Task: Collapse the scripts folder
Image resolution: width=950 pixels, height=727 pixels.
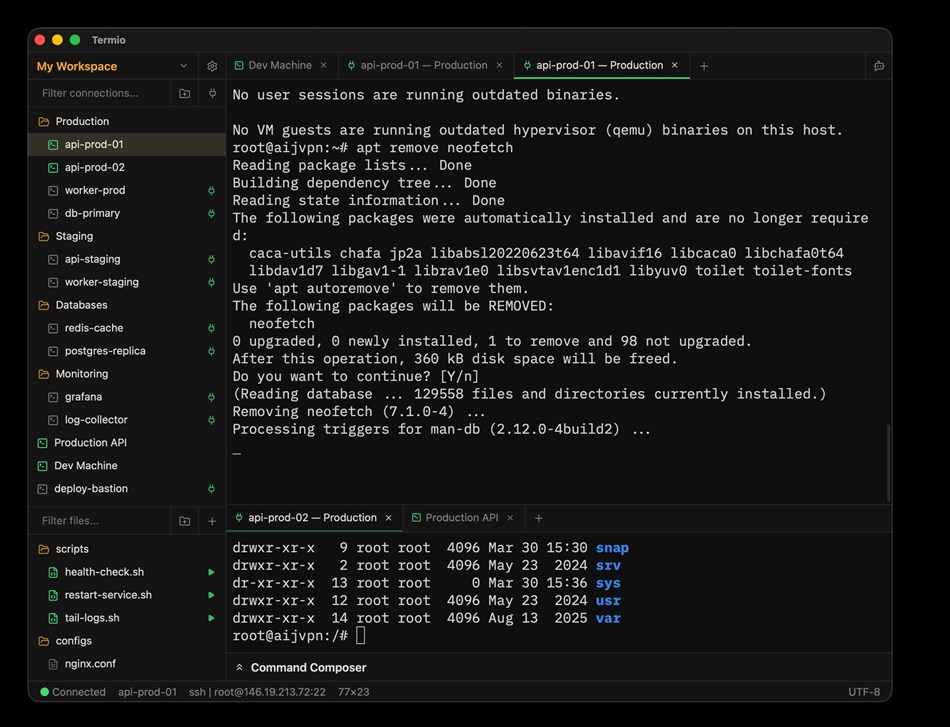Action: pyautogui.click(x=127, y=549)
